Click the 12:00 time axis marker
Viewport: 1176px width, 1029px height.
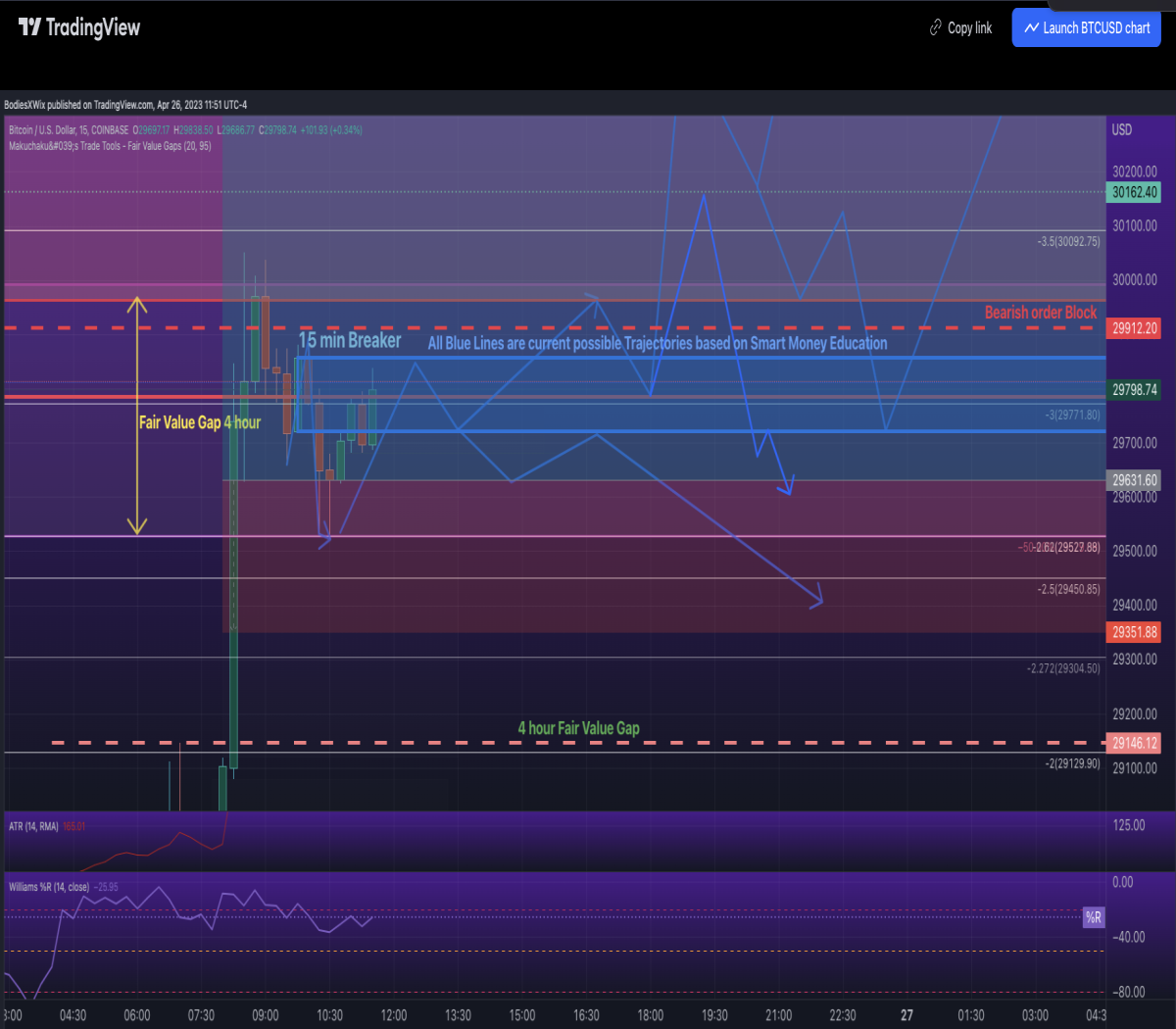[393, 1015]
